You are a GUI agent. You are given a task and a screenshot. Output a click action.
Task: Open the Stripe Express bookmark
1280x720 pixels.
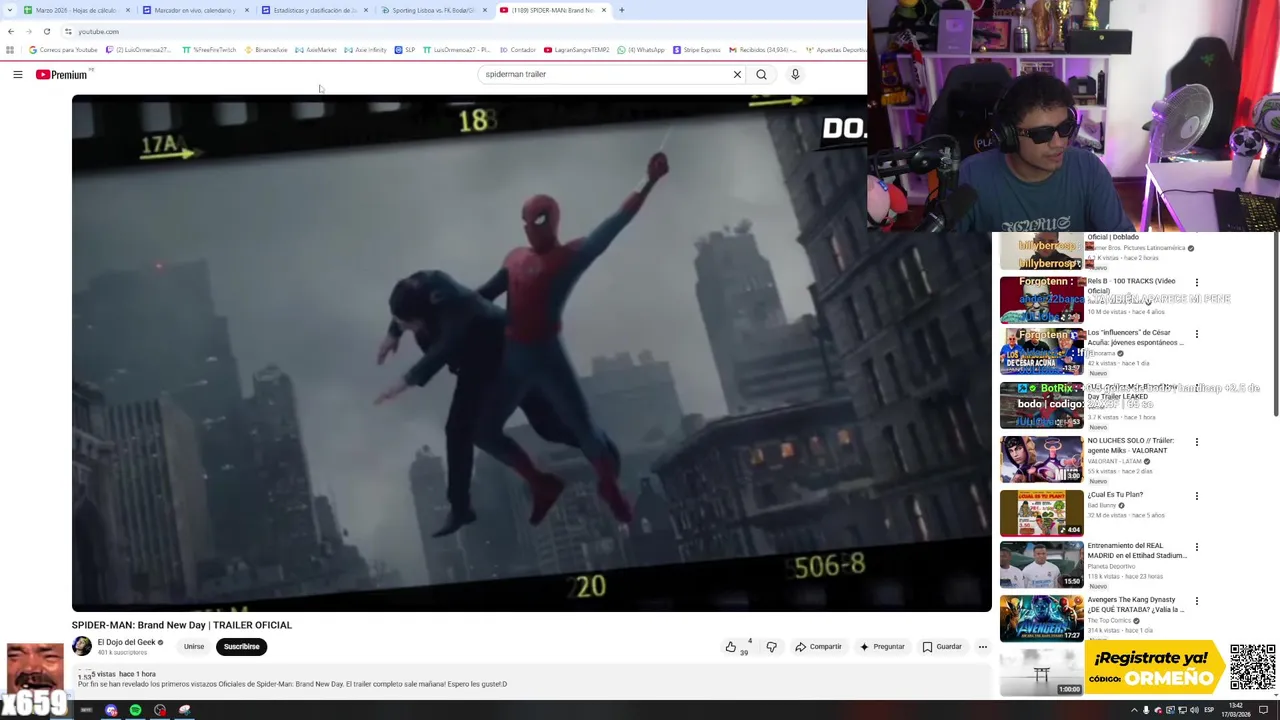click(696, 49)
